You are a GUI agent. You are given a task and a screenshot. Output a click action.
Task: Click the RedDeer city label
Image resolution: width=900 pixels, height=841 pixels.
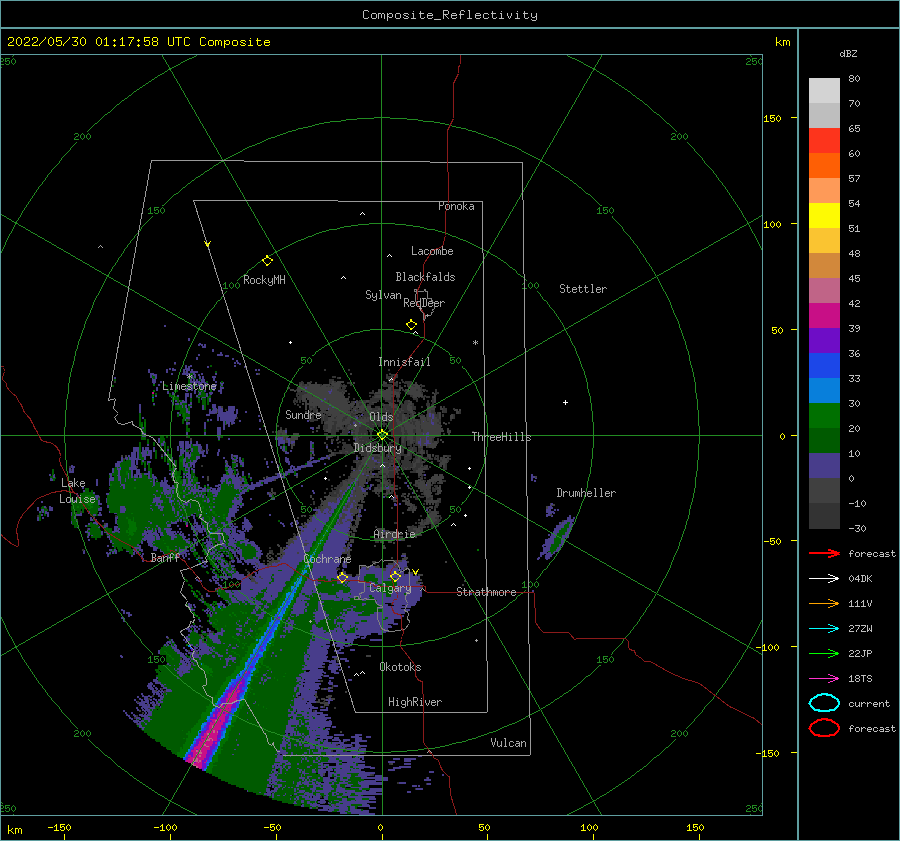[x=424, y=303]
